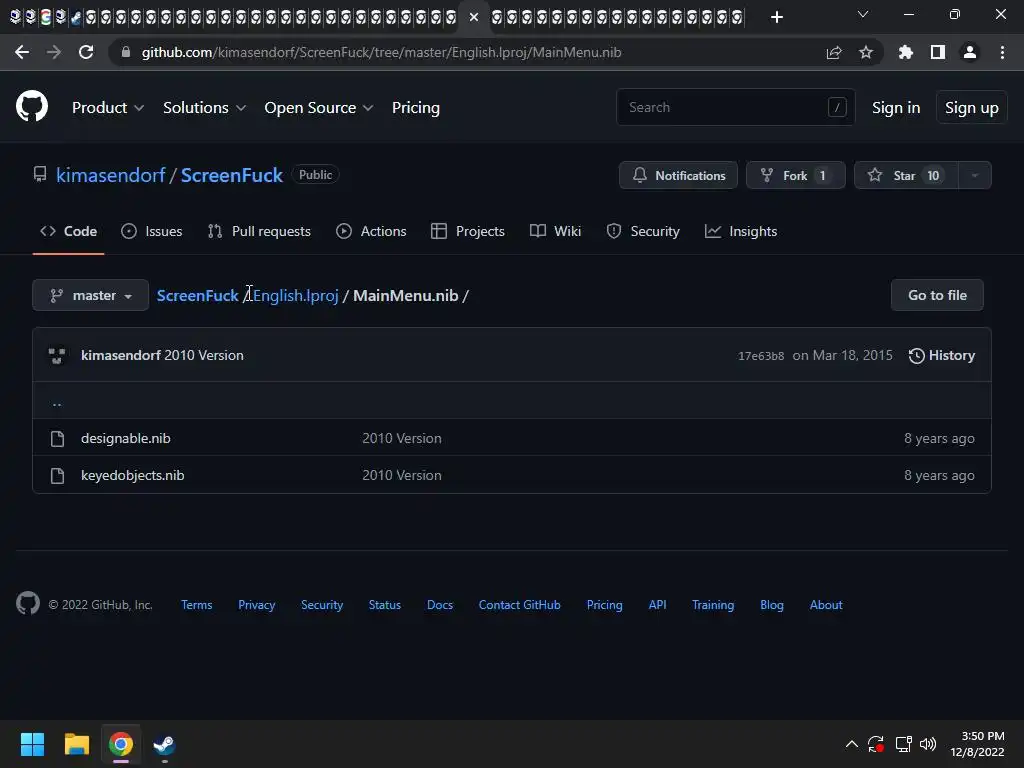Viewport: 1024px width, 768px height.
Task: Go back with the browser back arrow
Action: pos(22,52)
